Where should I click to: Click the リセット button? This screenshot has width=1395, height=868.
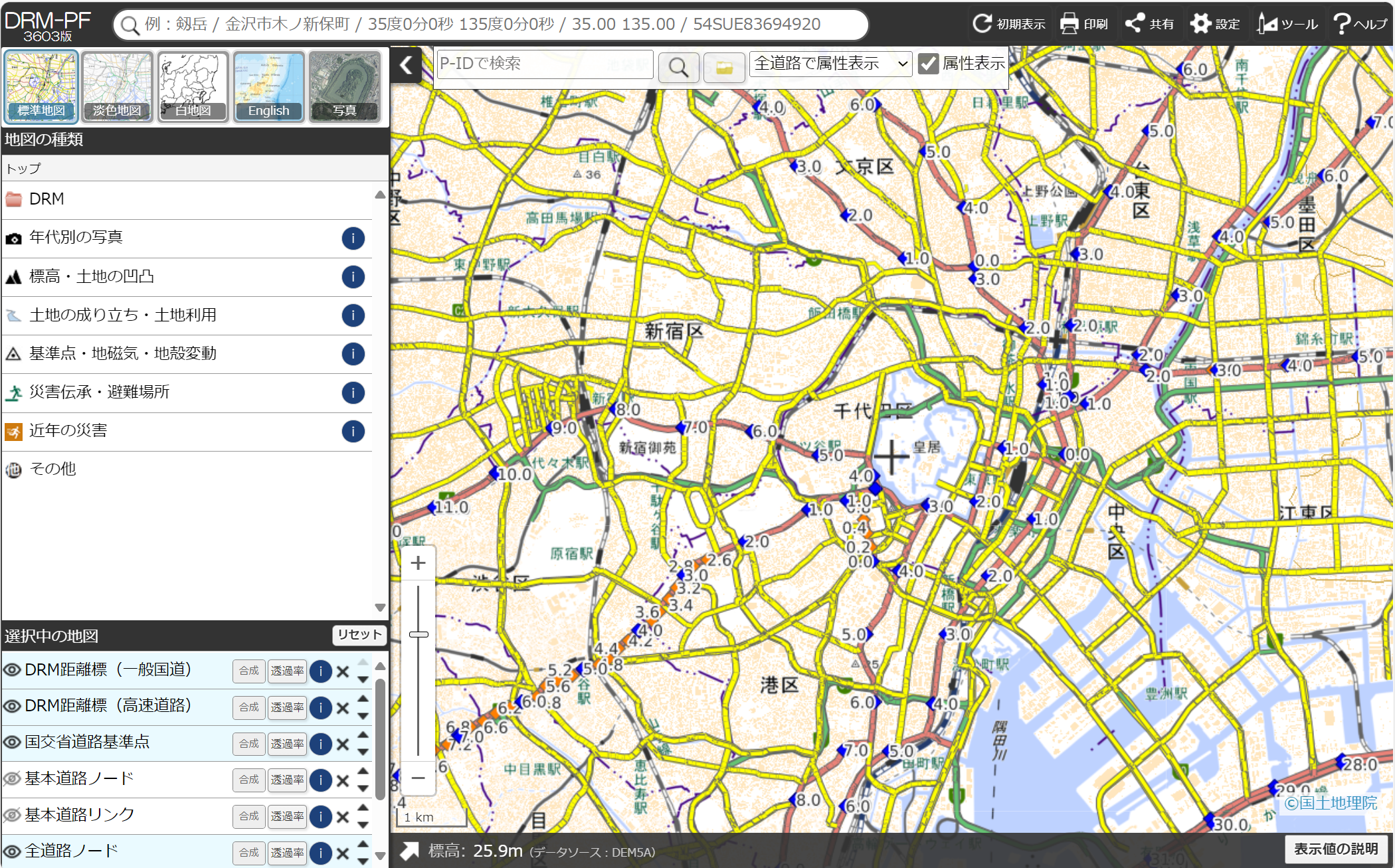pyautogui.click(x=359, y=635)
